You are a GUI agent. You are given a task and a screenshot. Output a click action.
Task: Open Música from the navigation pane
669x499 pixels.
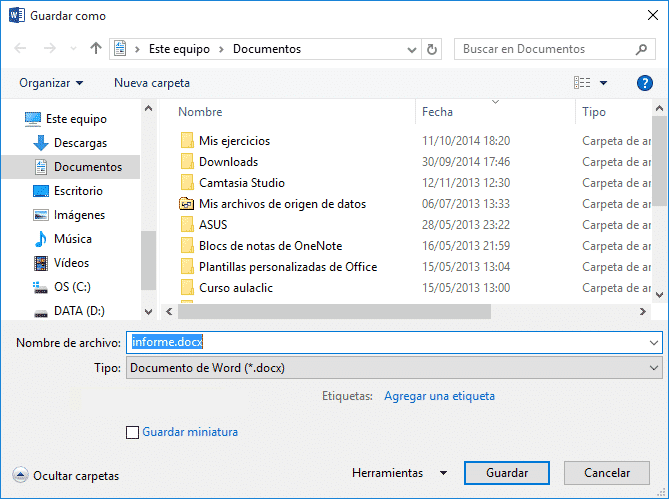click(72, 239)
